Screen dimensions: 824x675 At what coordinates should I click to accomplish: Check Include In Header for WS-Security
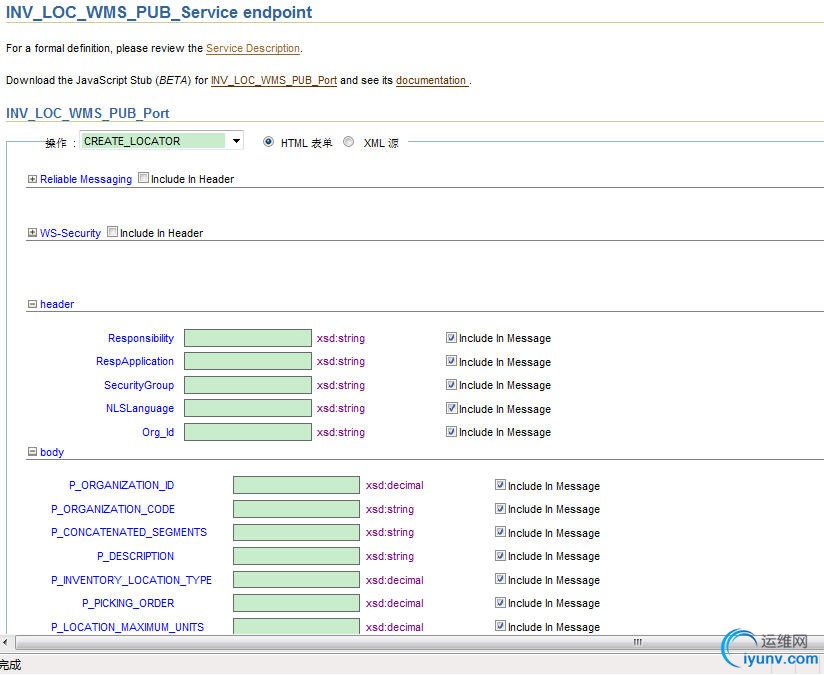pyautogui.click(x=112, y=232)
